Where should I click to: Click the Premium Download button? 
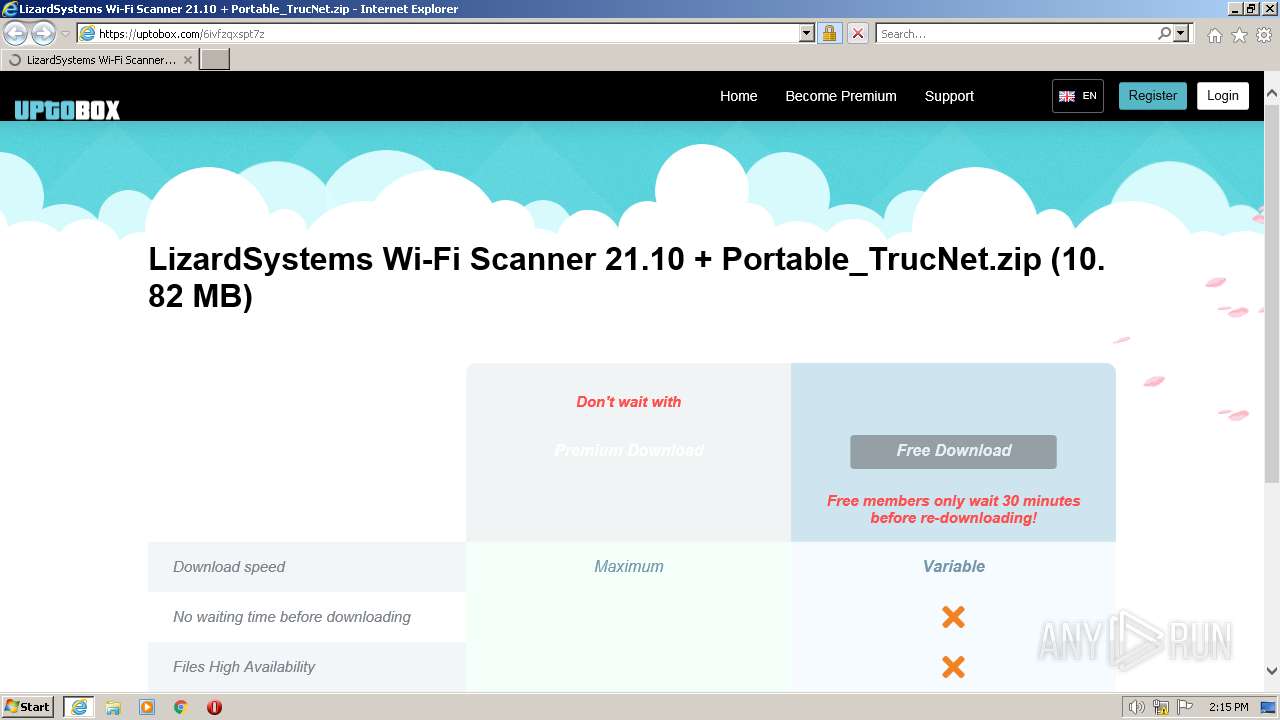pyautogui.click(x=629, y=451)
